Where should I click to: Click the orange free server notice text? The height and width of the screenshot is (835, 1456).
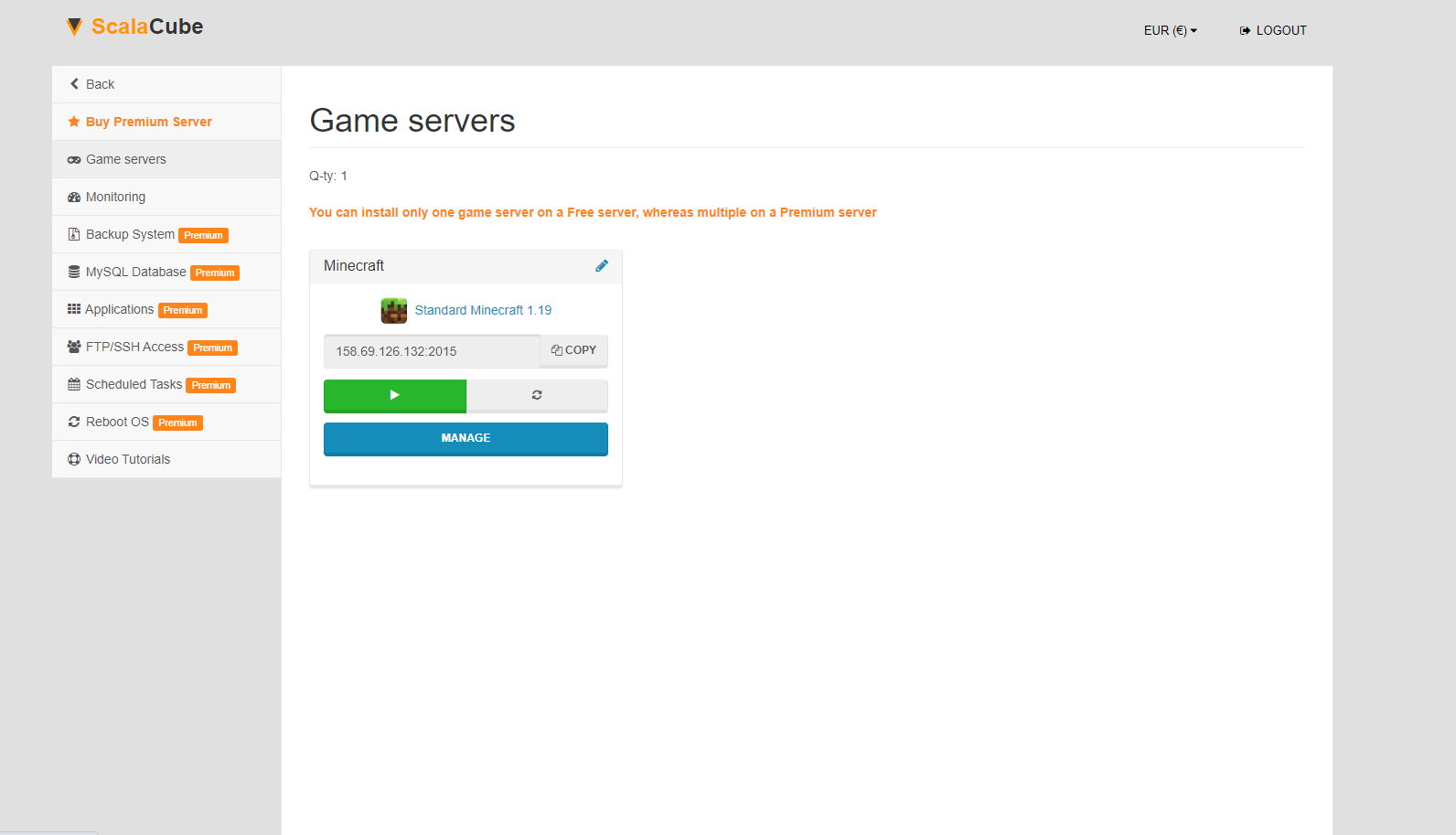pos(593,212)
